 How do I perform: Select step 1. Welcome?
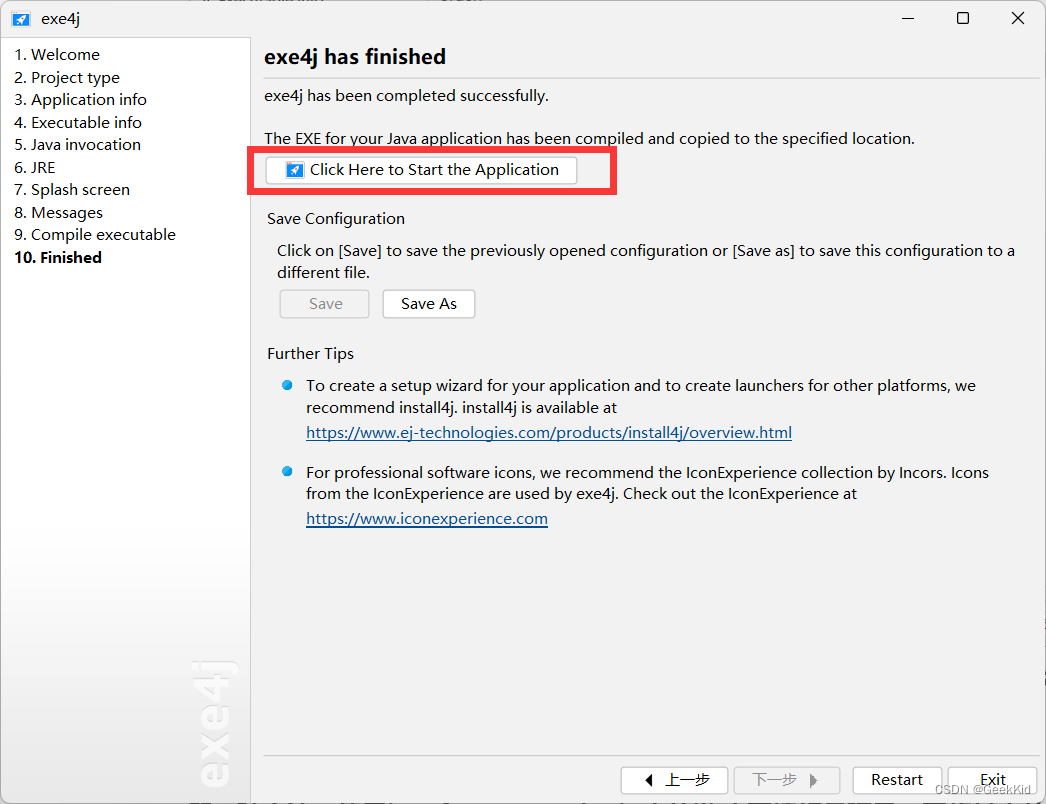tap(57, 55)
